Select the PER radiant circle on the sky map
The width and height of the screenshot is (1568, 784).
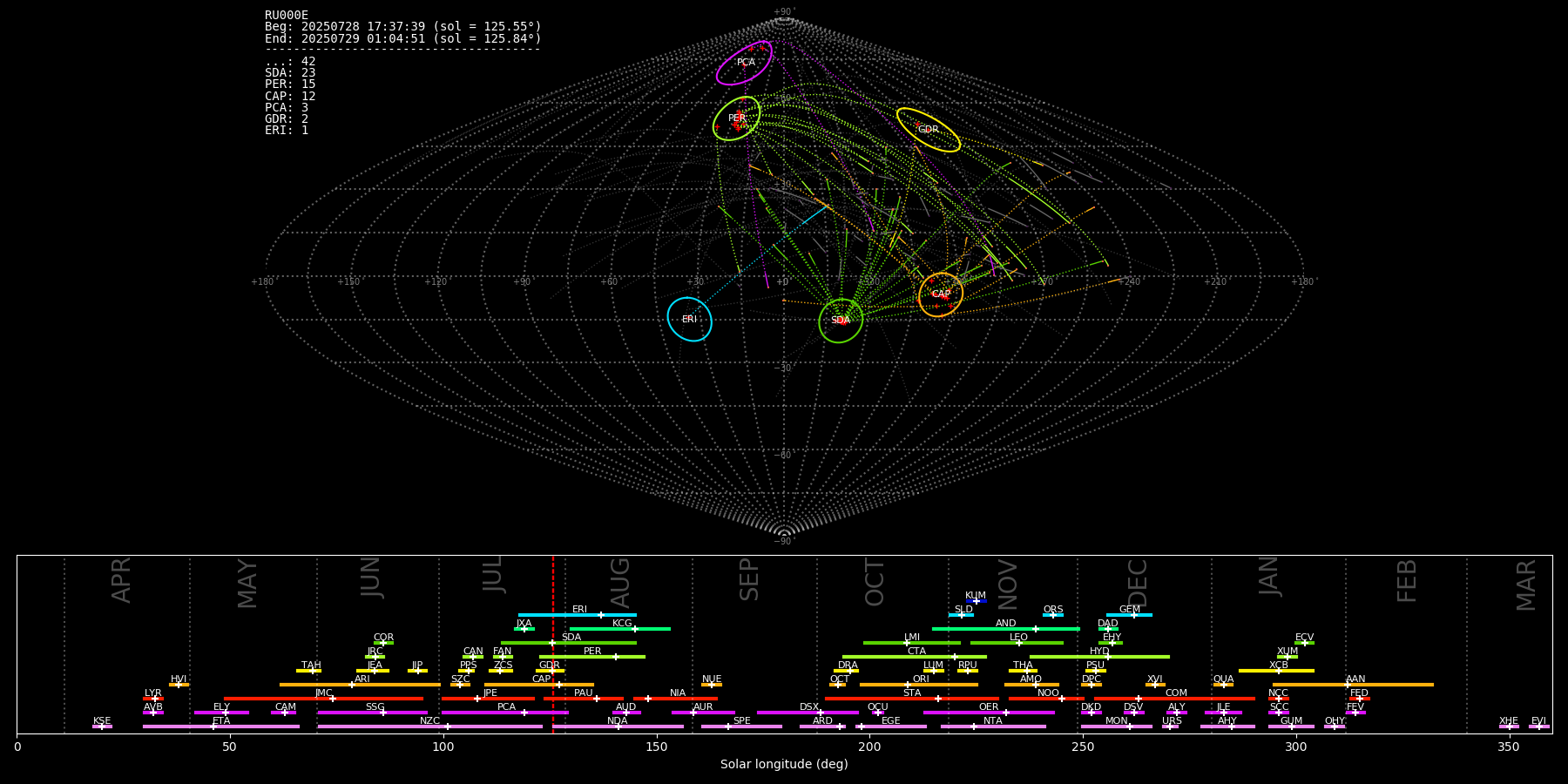(737, 118)
